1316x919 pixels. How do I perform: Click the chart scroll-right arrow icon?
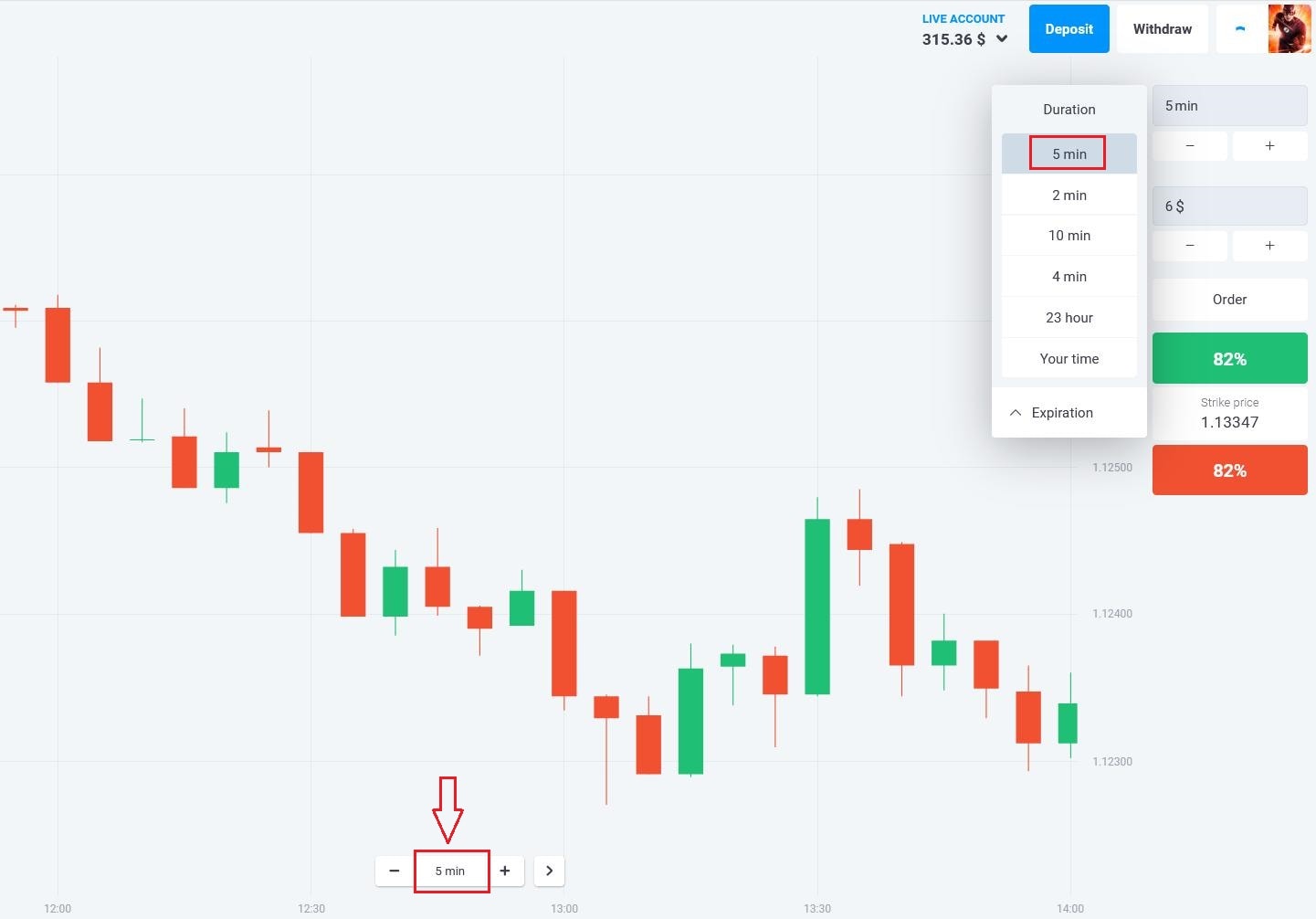[549, 871]
